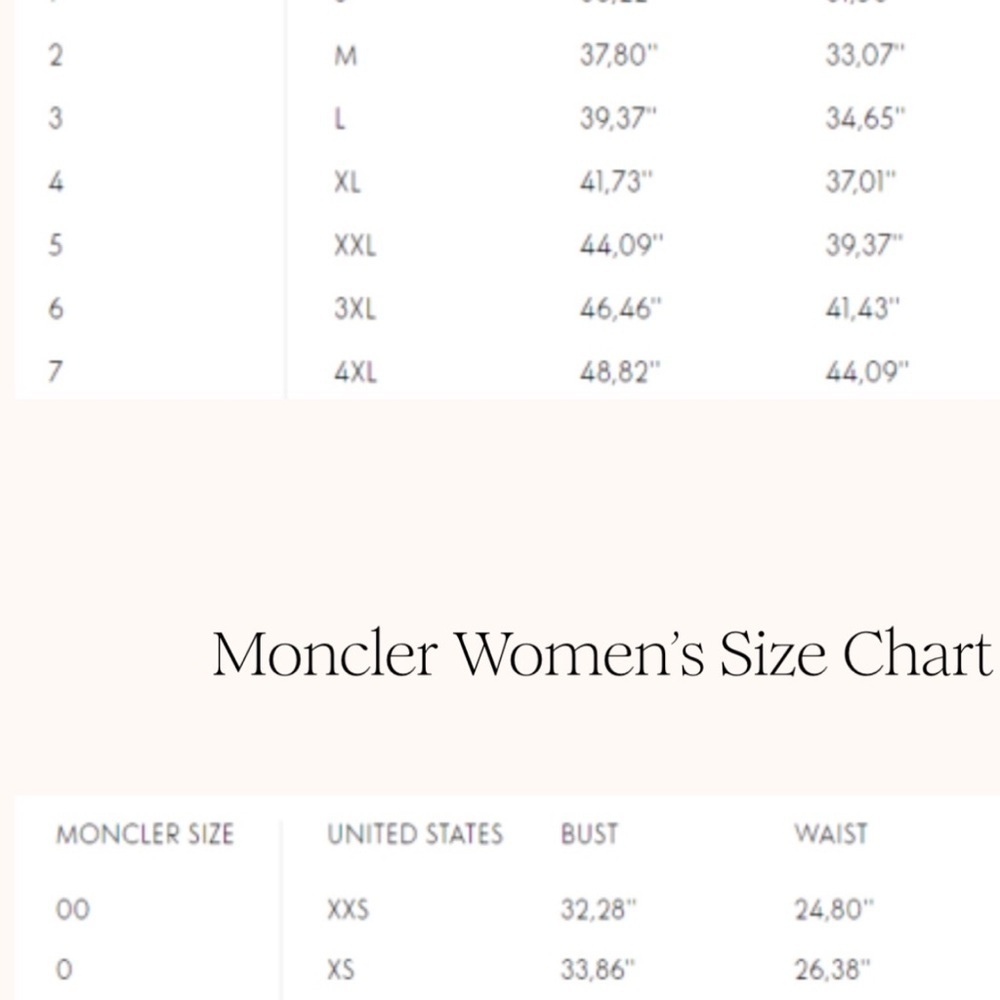Select the women's XS size cell

click(341, 970)
